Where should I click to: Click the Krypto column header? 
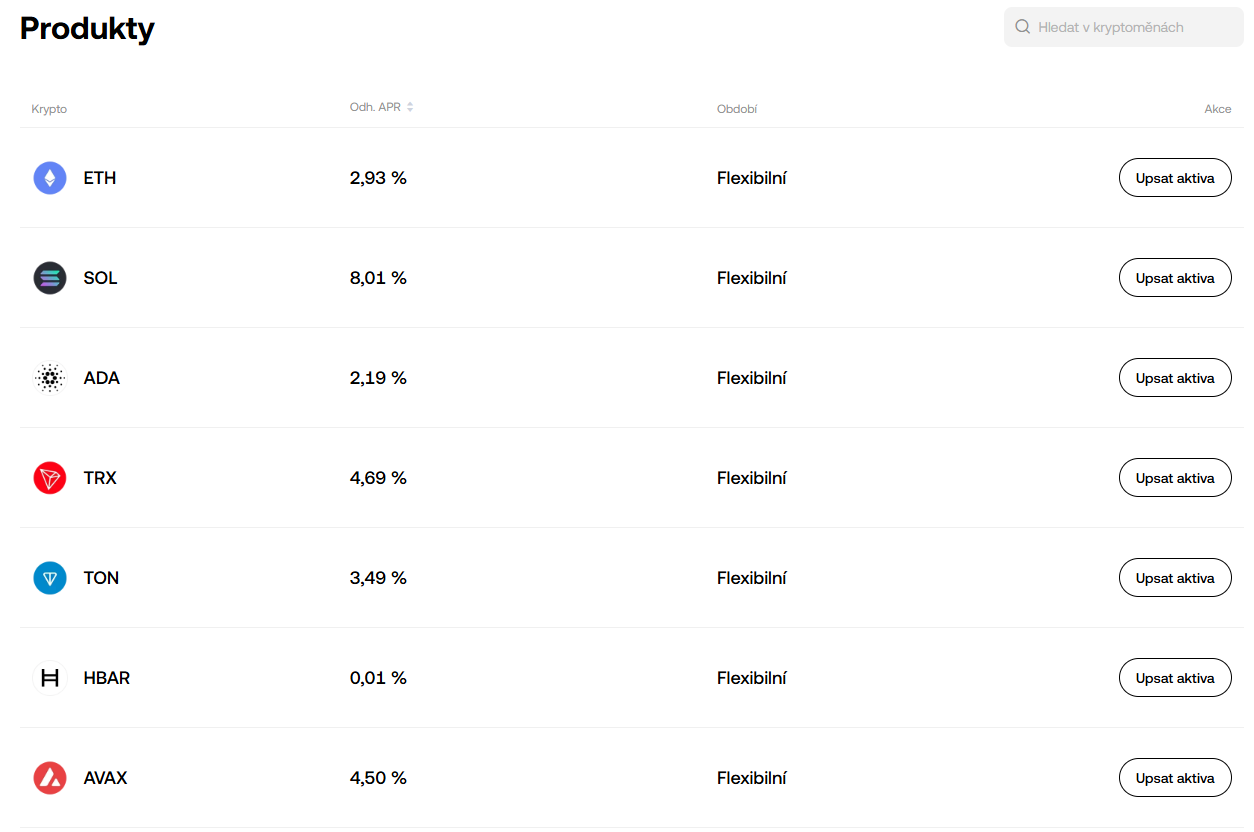49,109
